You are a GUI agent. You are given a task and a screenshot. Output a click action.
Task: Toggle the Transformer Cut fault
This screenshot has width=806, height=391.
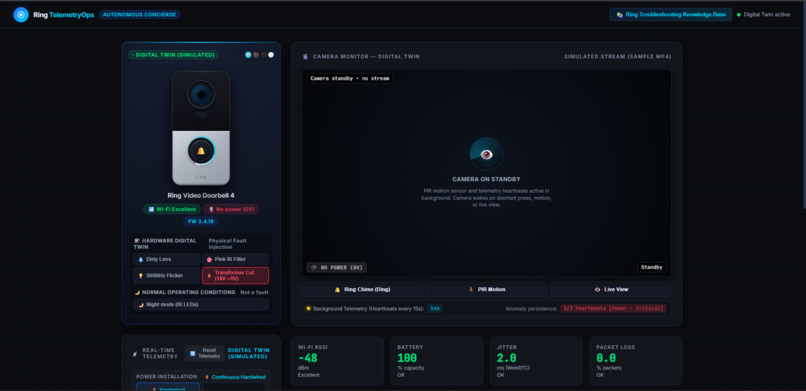pos(235,275)
